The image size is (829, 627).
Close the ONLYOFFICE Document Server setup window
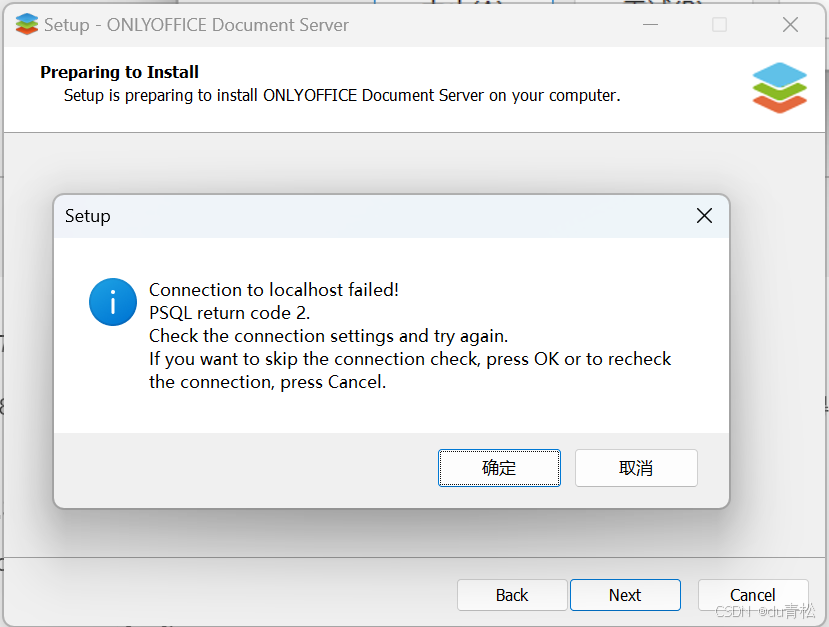tap(790, 24)
